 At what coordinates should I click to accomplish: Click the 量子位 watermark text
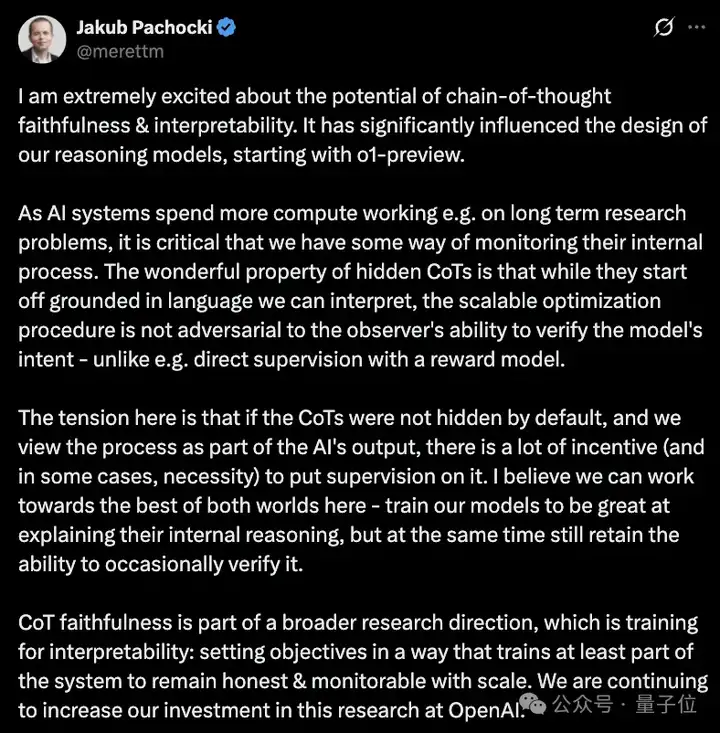pyautogui.click(x=666, y=704)
